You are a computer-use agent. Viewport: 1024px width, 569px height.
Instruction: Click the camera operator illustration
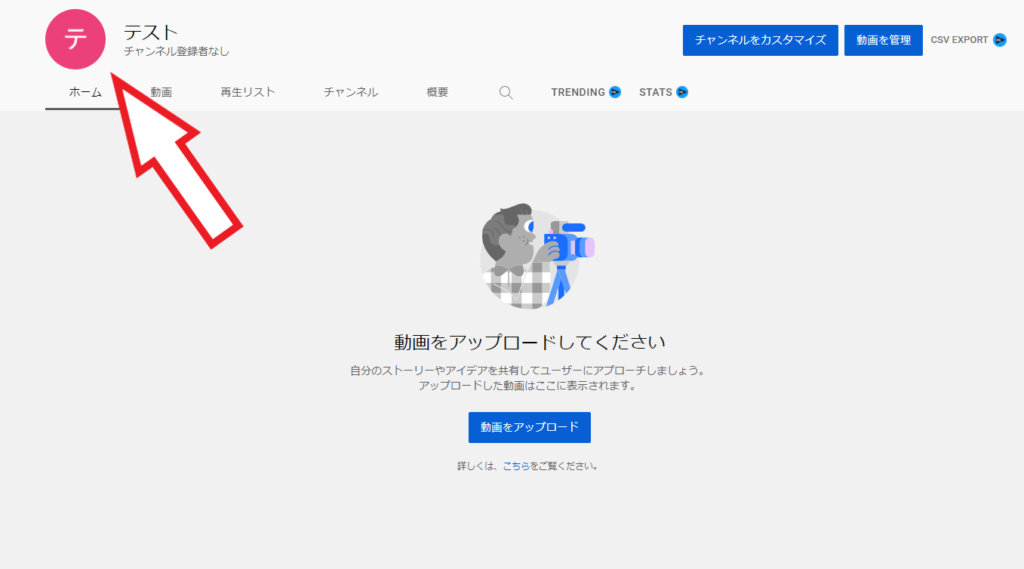click(x=537, y=256)
